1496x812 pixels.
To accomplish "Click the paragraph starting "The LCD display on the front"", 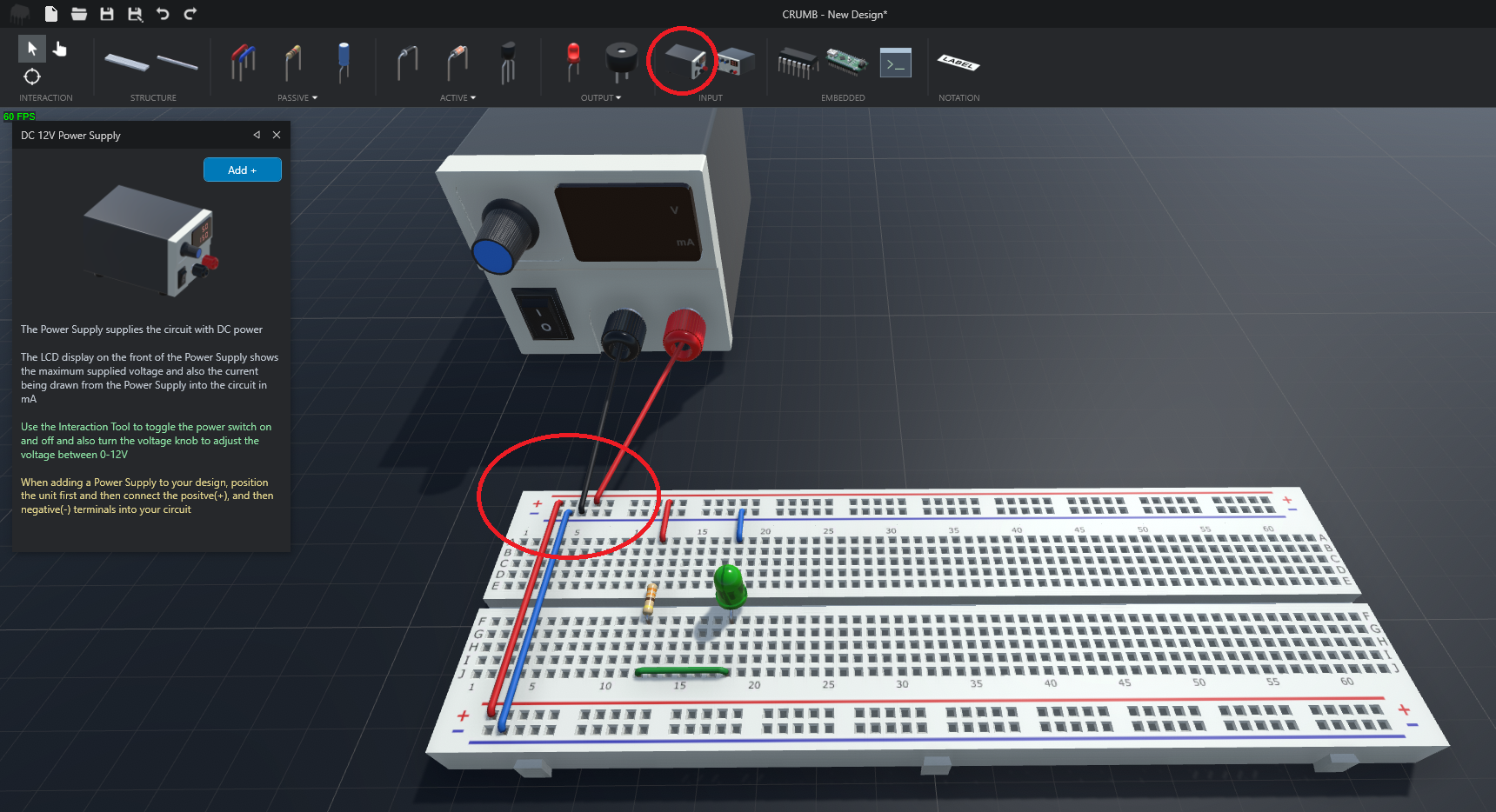I will [x=150, y=378].
